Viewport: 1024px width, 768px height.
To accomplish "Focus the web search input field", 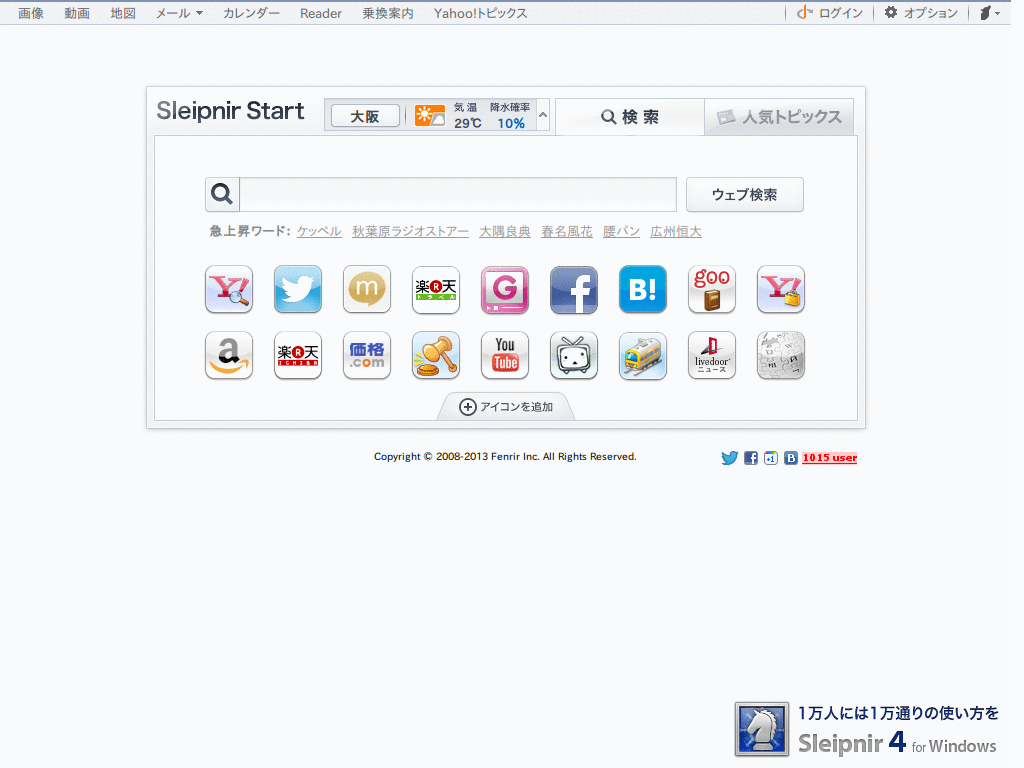I will (x=458, y=194).
